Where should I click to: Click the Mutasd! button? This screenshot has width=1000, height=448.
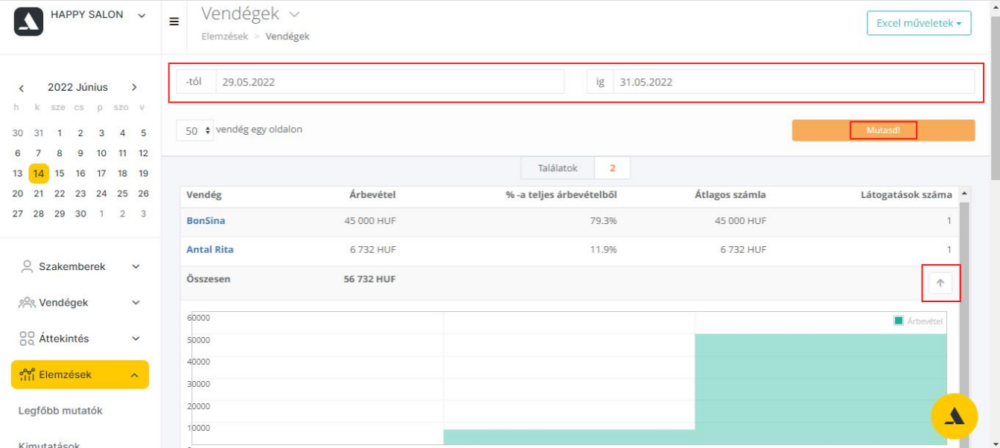pyautogui.click(x=883, y=130)
